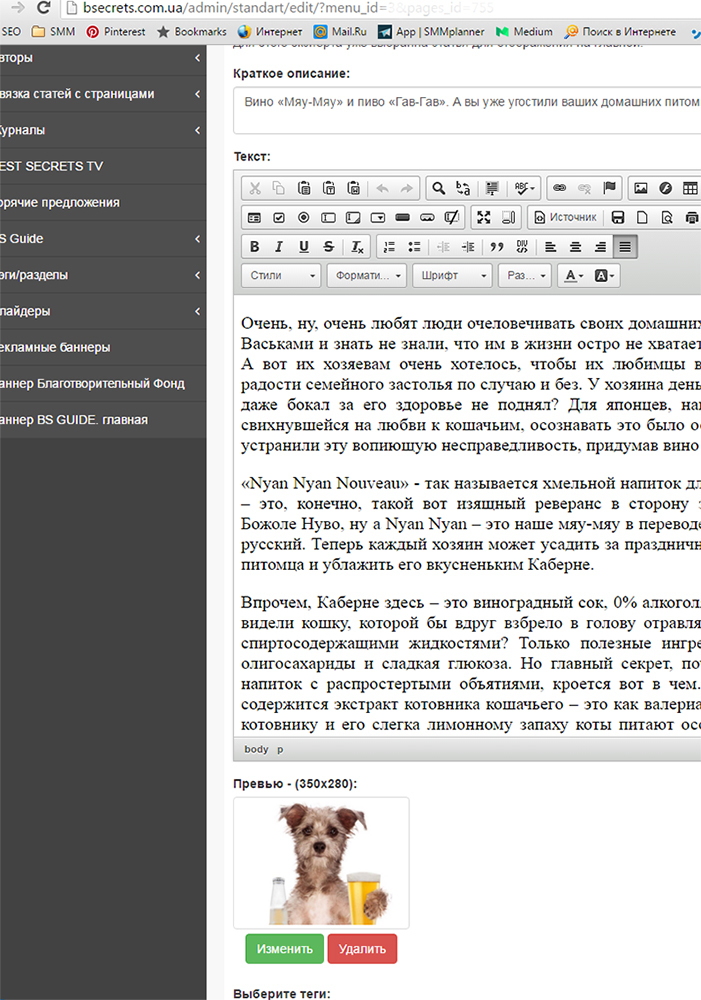Open the Шрифт font dropdown

[x=453, y=276]
